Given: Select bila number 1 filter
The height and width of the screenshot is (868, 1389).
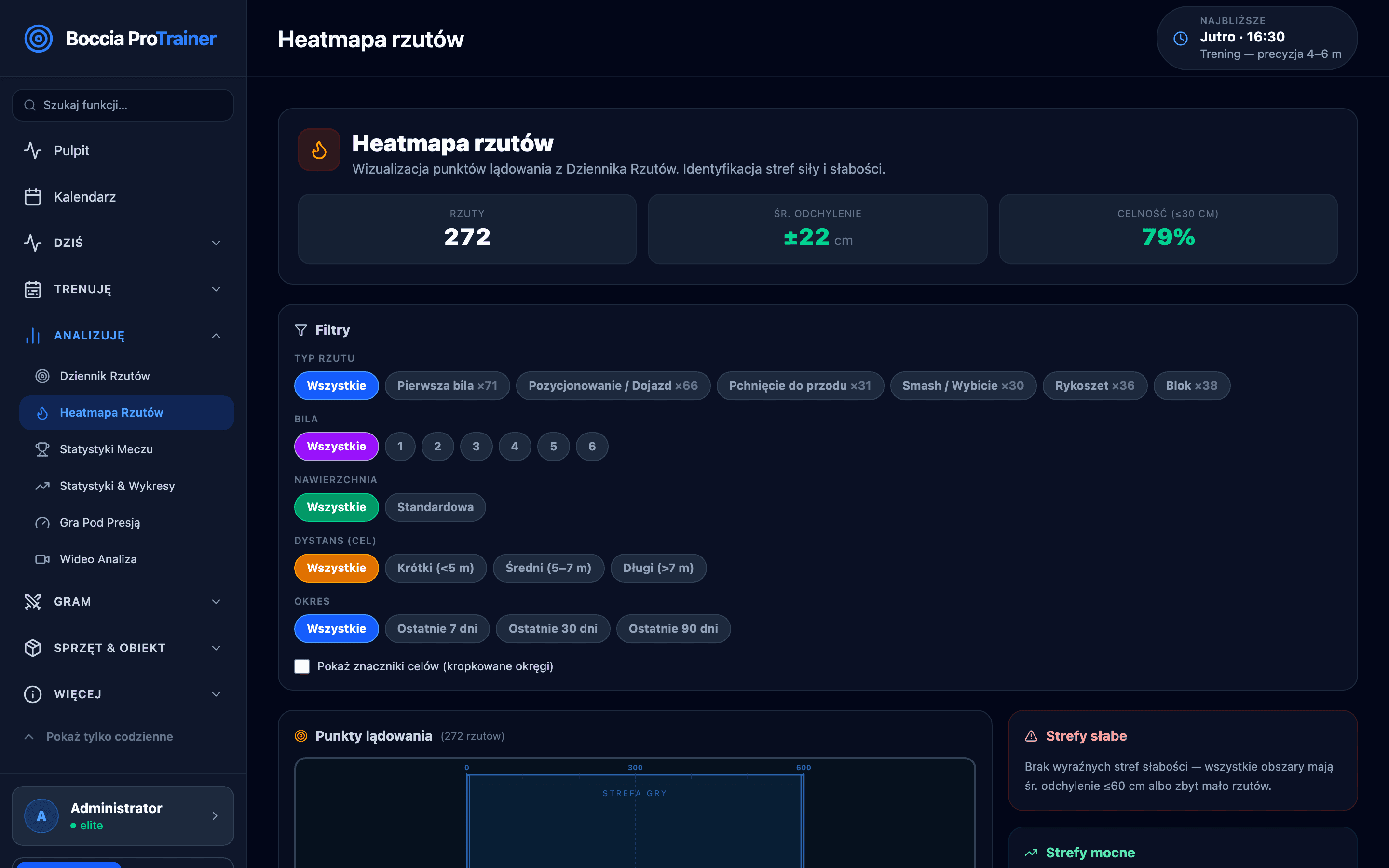Looking at the screenshot, I should coord(400,447).
